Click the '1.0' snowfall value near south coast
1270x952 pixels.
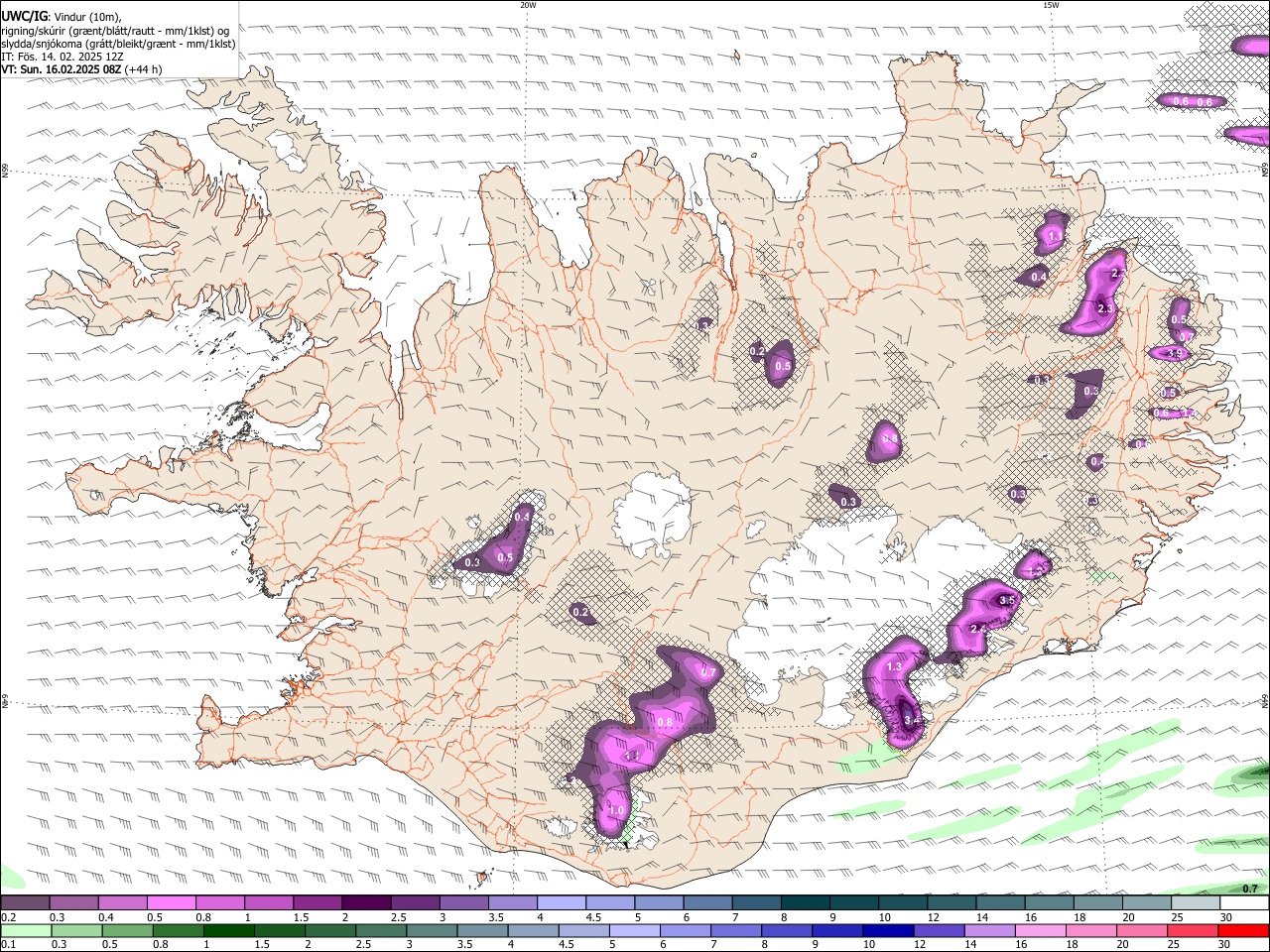point(616,811)
